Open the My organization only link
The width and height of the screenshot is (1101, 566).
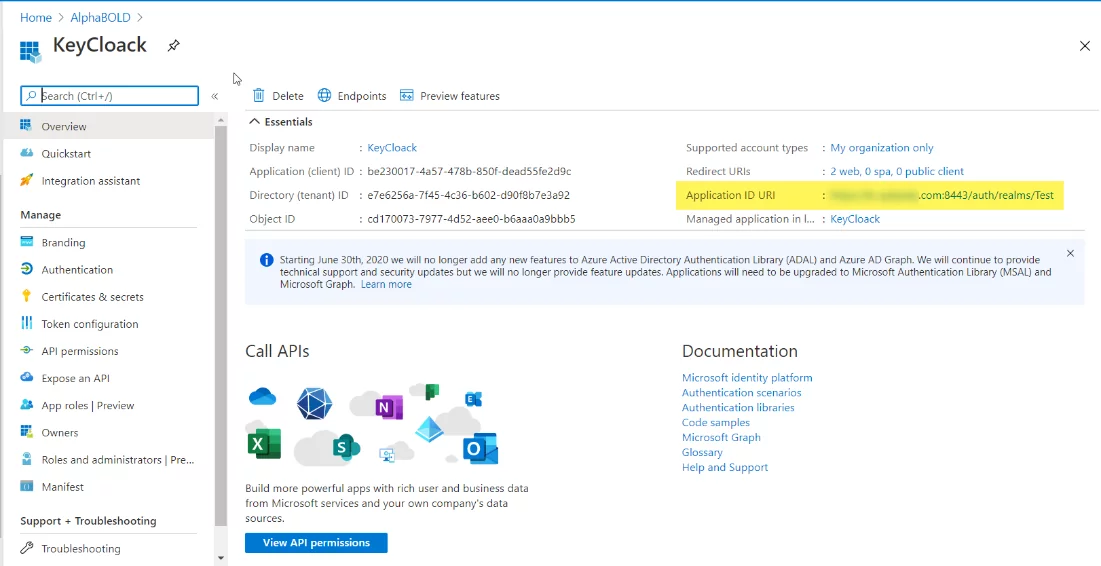tap(882, 148)
